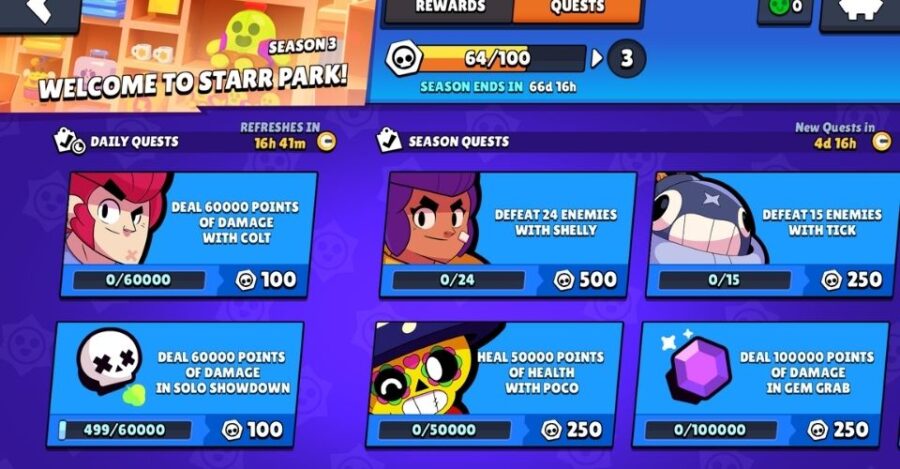Click the Season Quests coin icon
This screenshot has width=900, height=469.
(x=882, y=141)
